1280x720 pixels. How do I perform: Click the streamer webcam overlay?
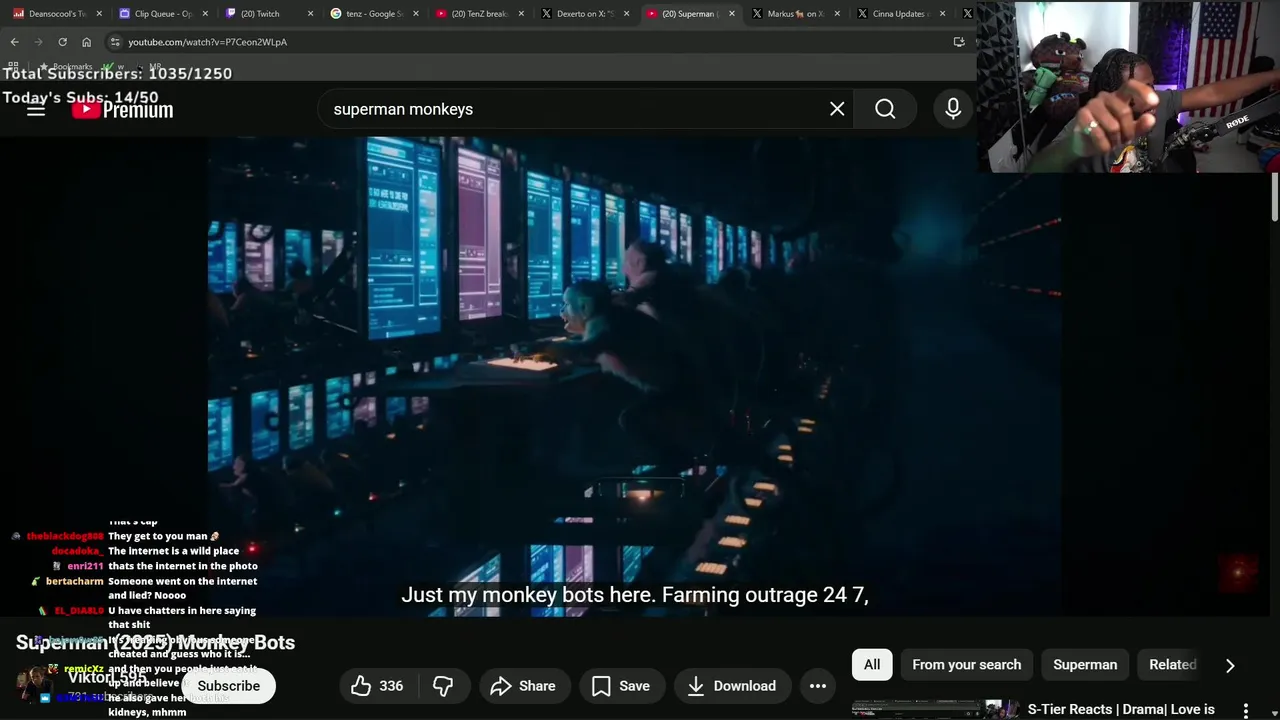tap(1128, 87)
